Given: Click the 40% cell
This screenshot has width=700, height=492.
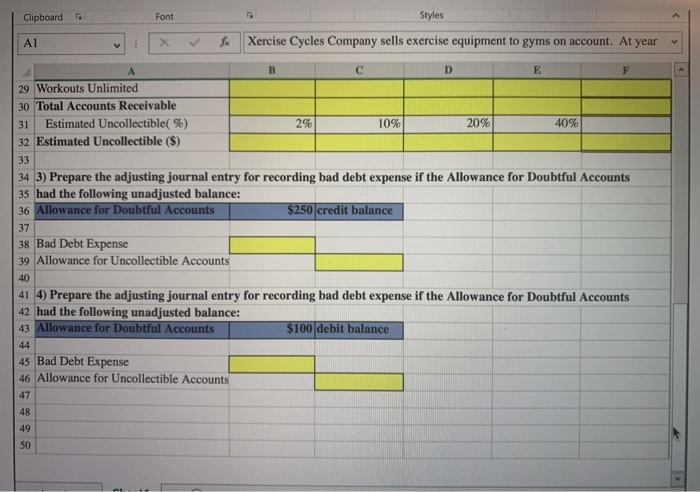Looking at the screenshot, I should click(x=537, y=123).
